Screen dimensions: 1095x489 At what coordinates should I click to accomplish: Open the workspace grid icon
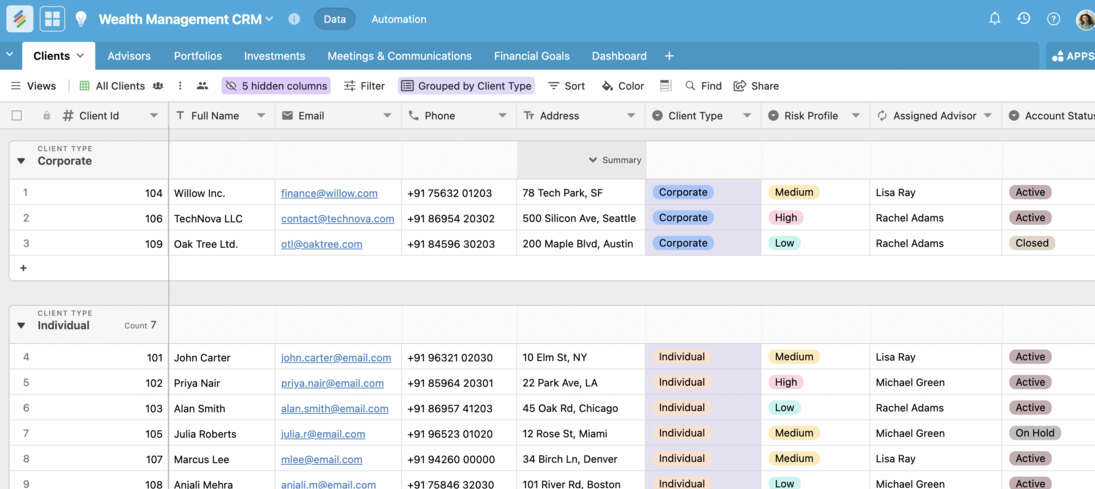(52, 19)
